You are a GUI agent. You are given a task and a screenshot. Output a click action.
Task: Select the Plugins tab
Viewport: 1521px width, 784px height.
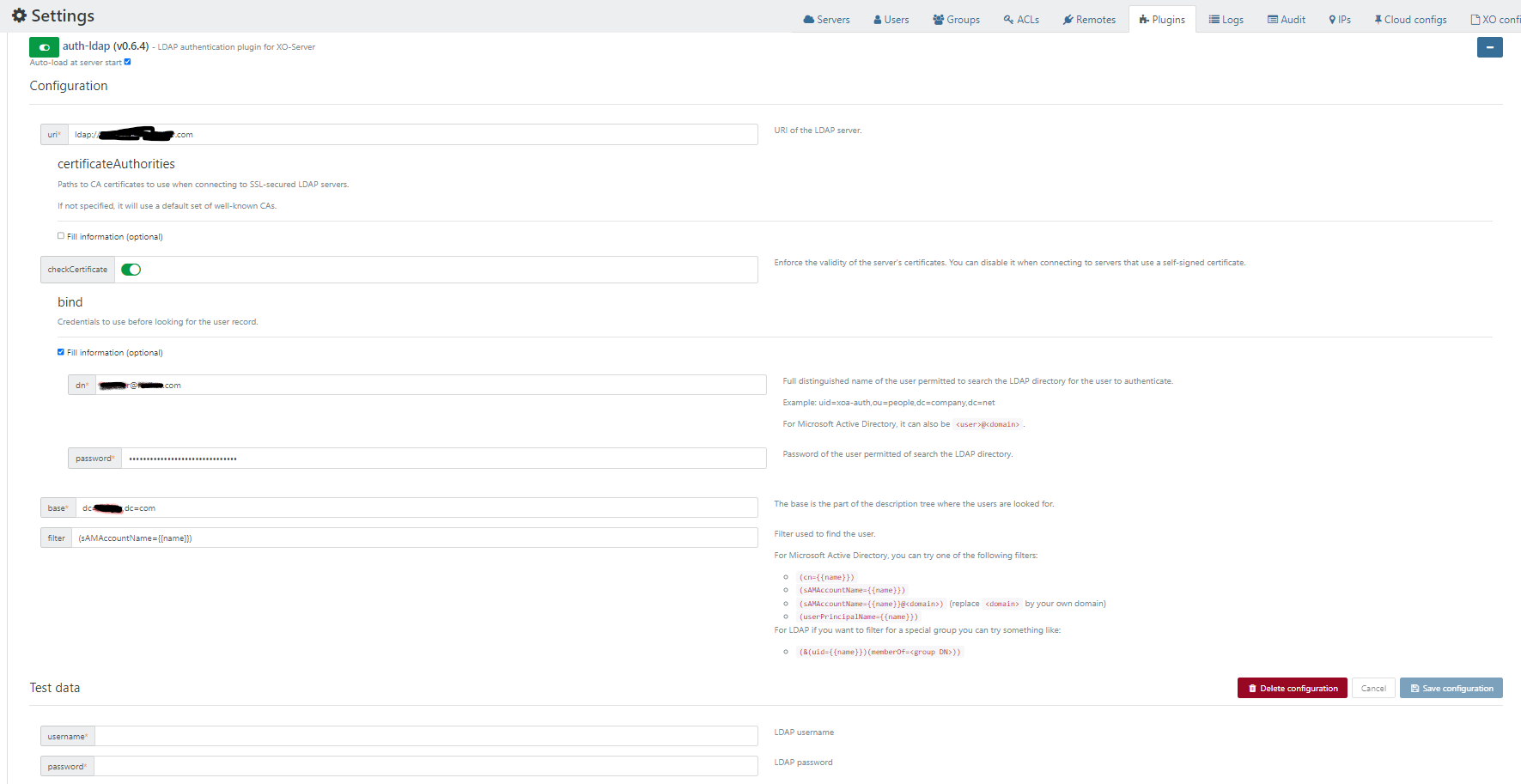point(1162,20)
